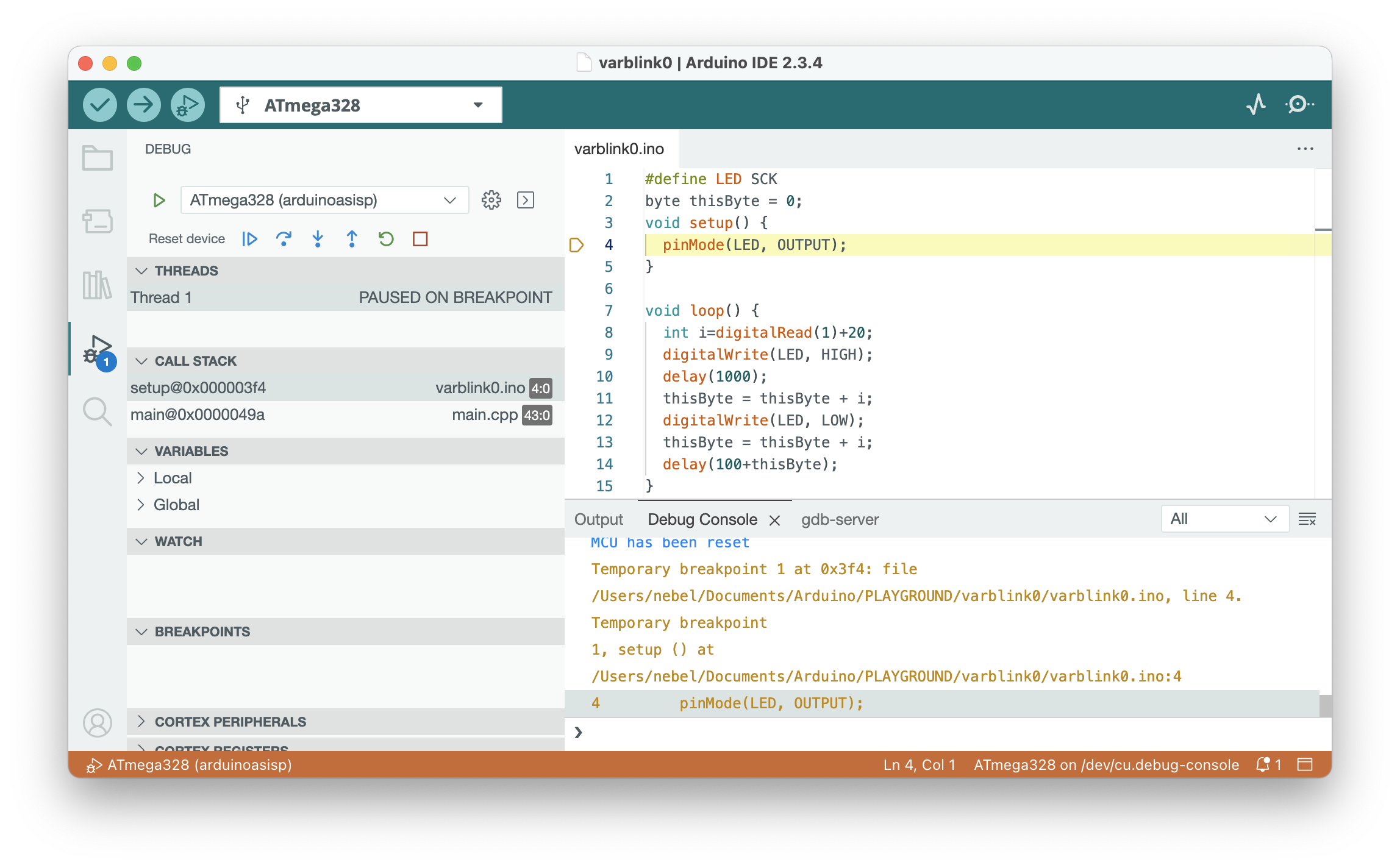The height and width of the screenshot is (868, 1400).
Task: Toggle the bottom panel from status bar
Action: tap(1305, 764)
